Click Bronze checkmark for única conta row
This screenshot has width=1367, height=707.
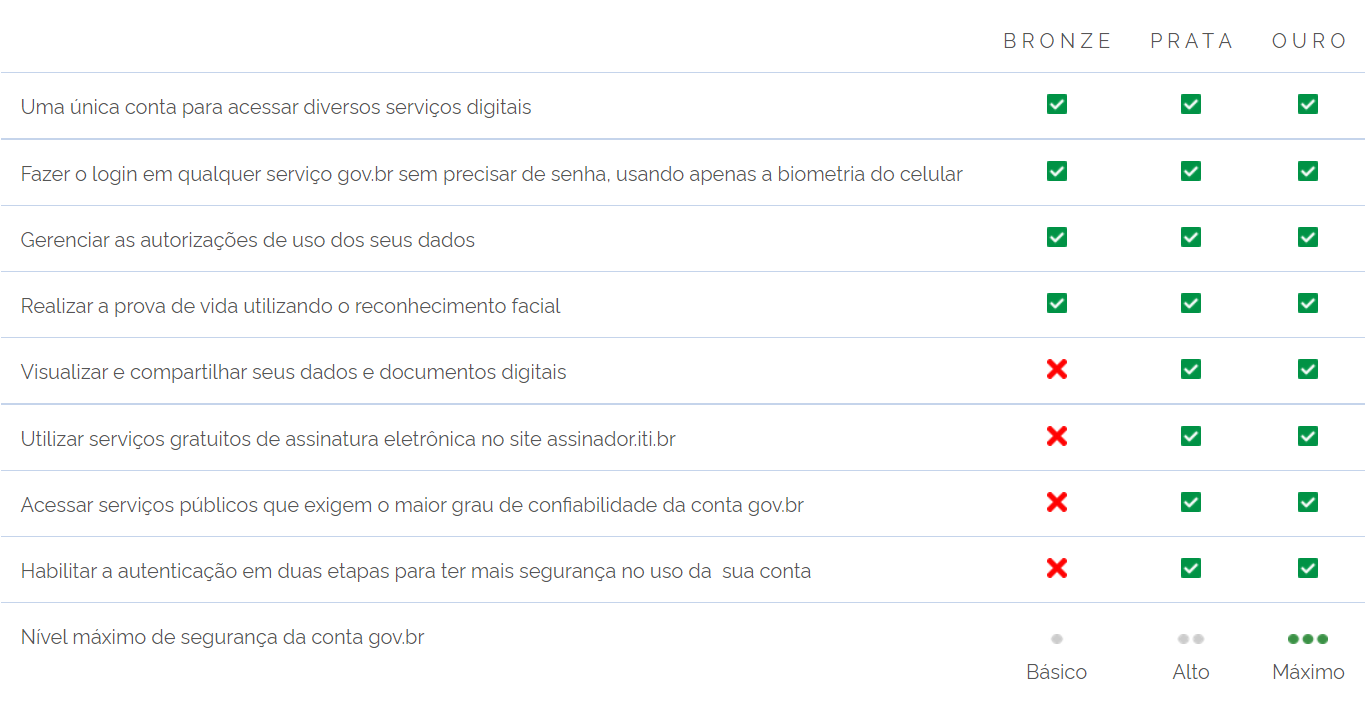click(x=1057, y=104)
